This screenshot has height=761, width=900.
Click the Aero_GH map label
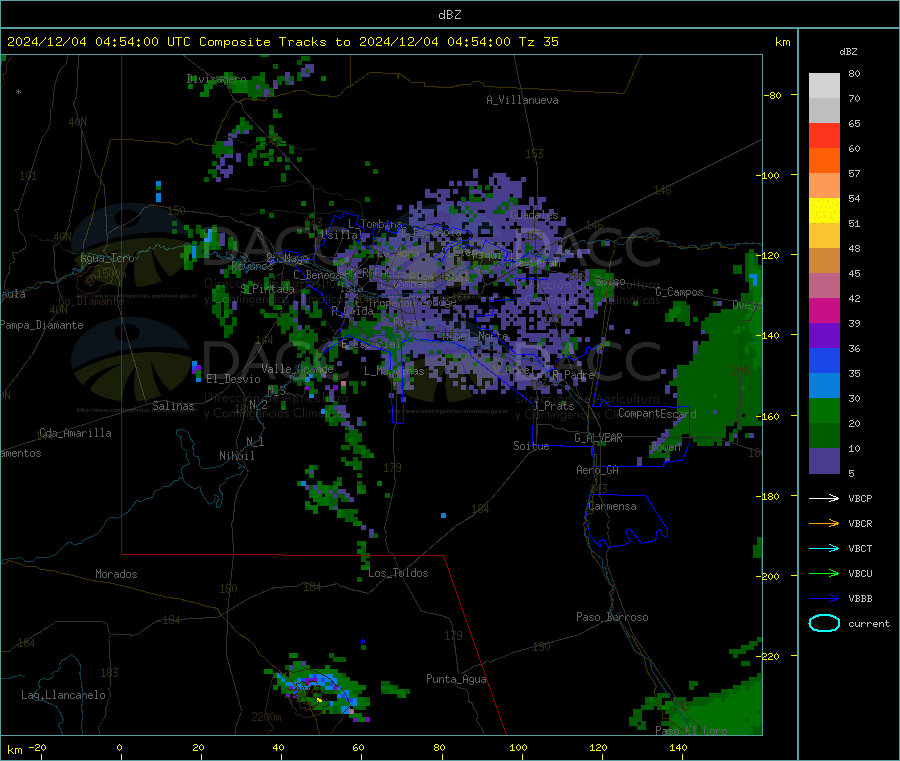click(597, 470)
